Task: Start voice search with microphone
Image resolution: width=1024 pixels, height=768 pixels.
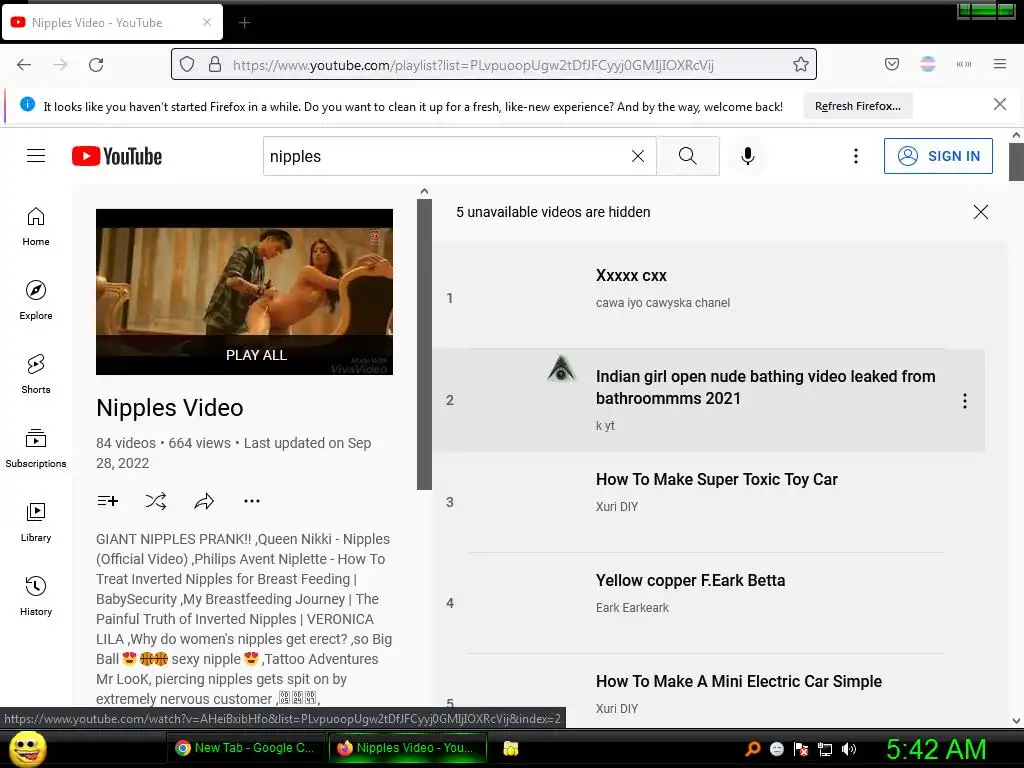Action: (748, 156)
